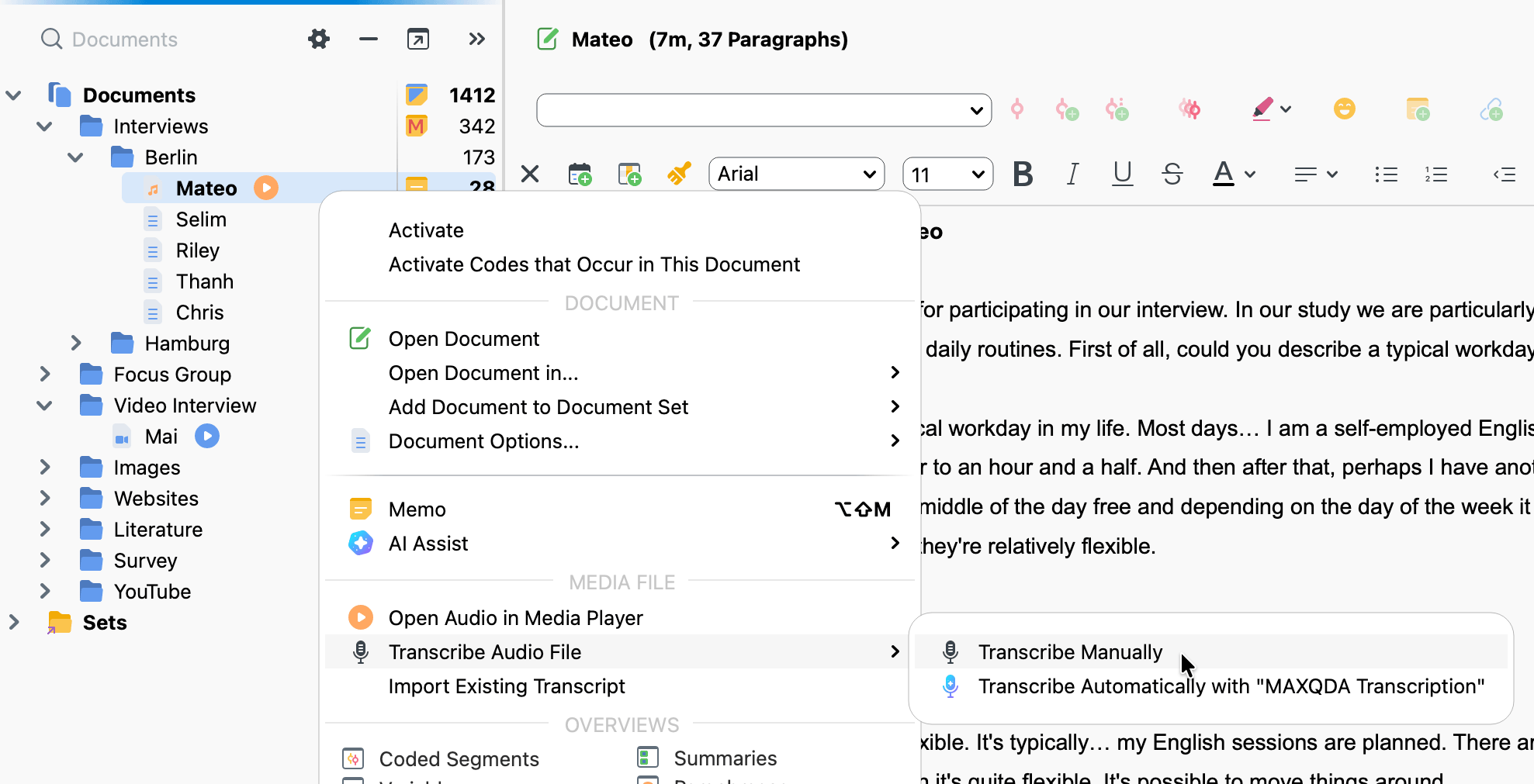Choose Activate from the context menu

coord(426,230)
